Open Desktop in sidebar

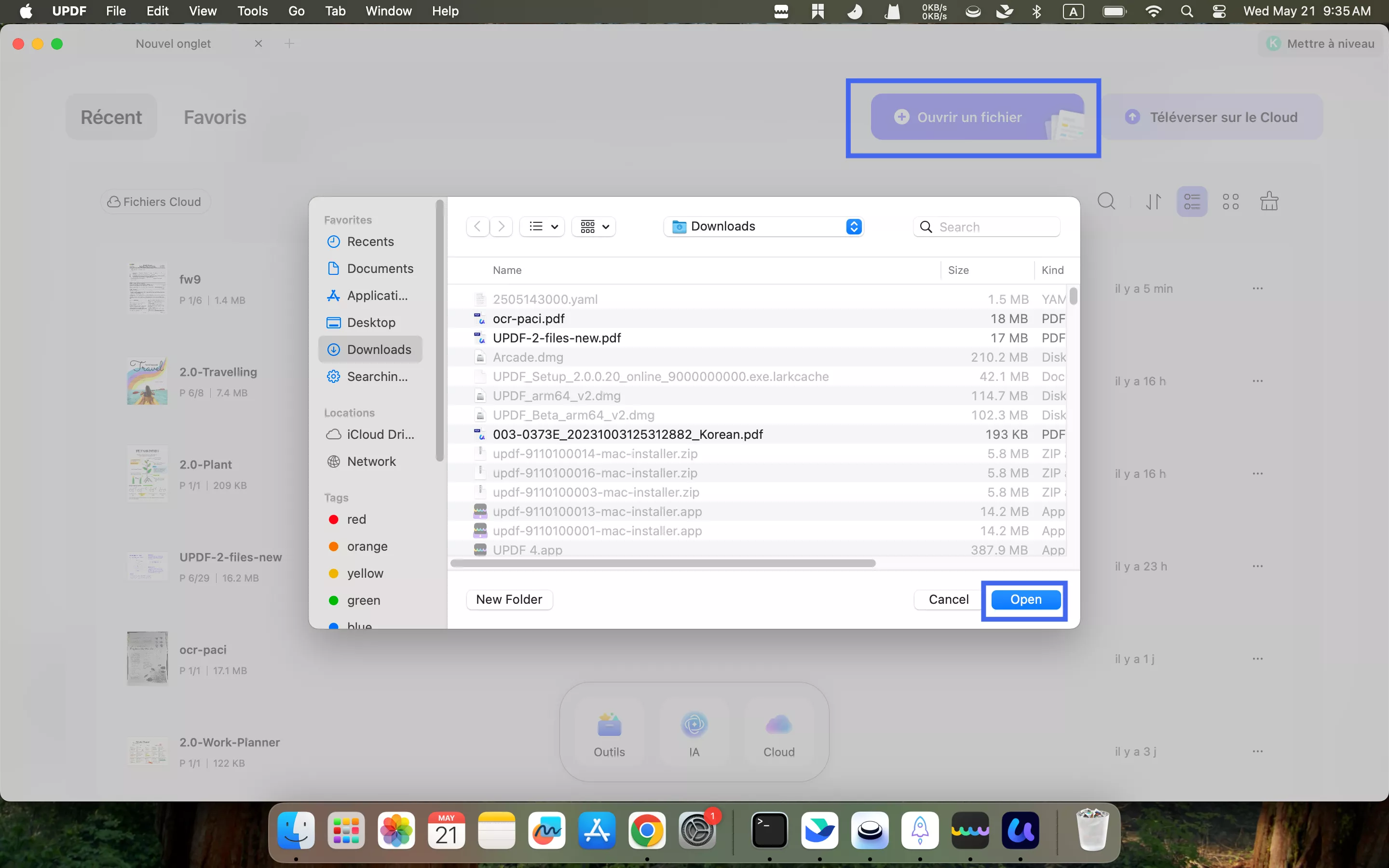370,323
